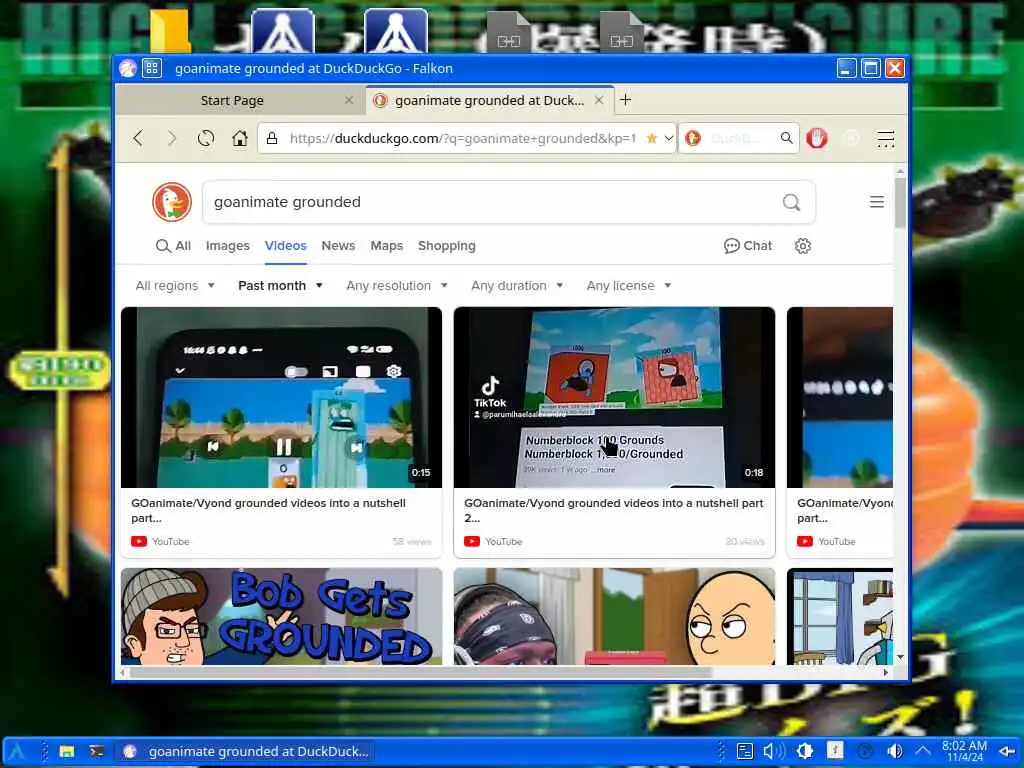Image resolution: width=1024 pixels, height=768 pixels.
Task: Open DuckDuckGo Chat
Action: click(748, 246)
